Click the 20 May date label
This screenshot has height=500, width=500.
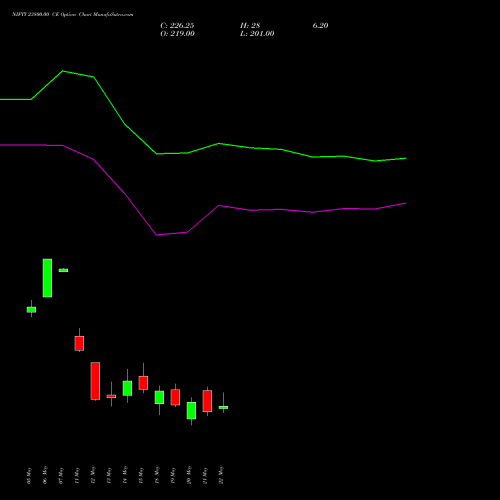tap(189, 475)
